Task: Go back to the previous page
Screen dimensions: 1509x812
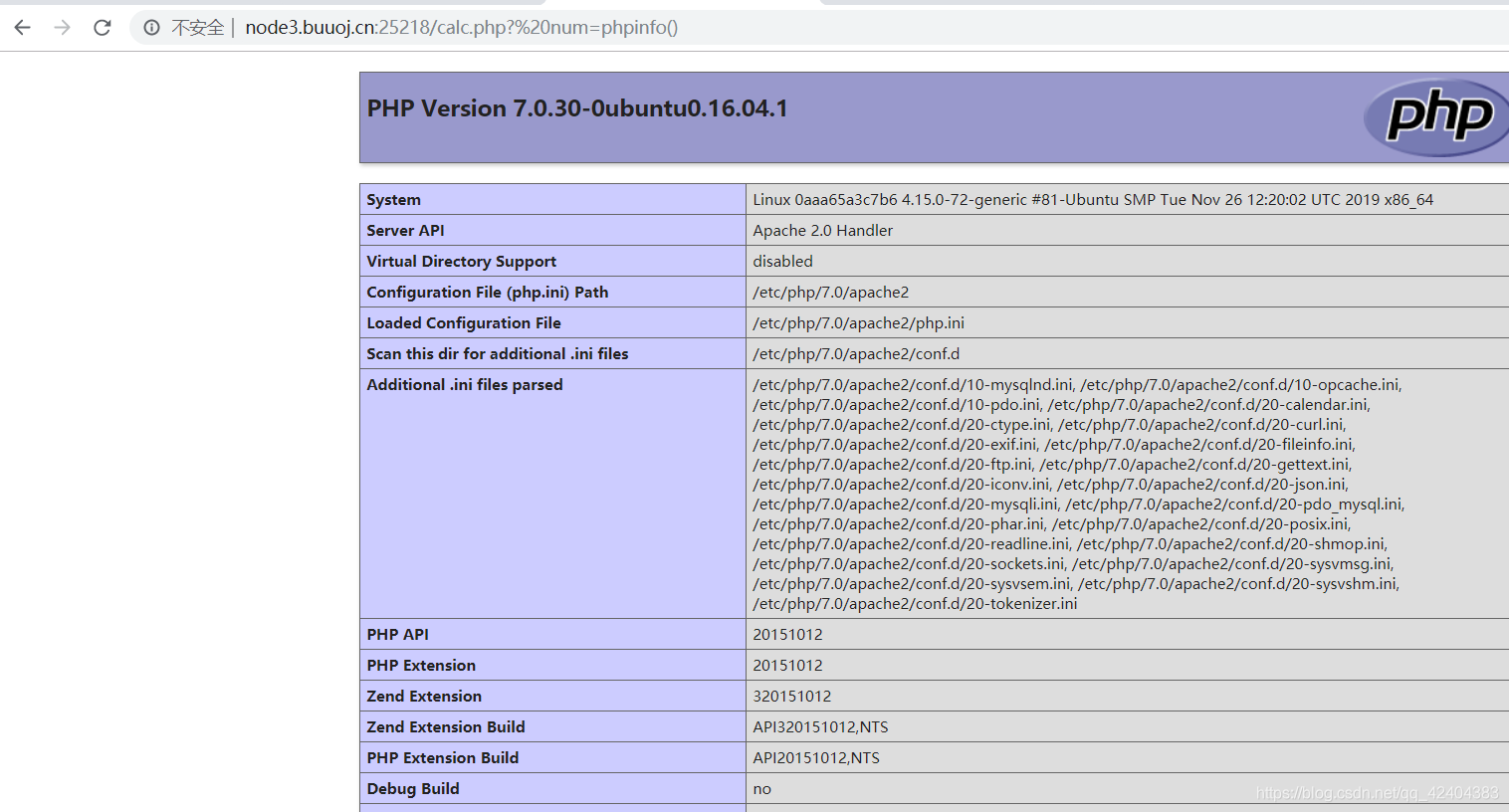Action: coord(22,28)
